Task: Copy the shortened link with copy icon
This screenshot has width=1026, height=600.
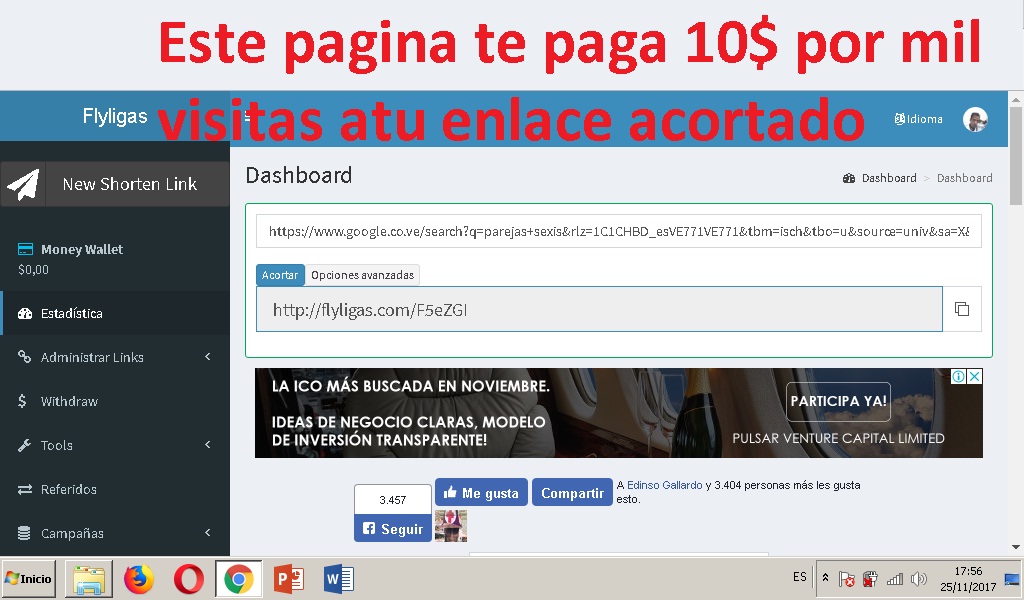Action: coord(962,309)
